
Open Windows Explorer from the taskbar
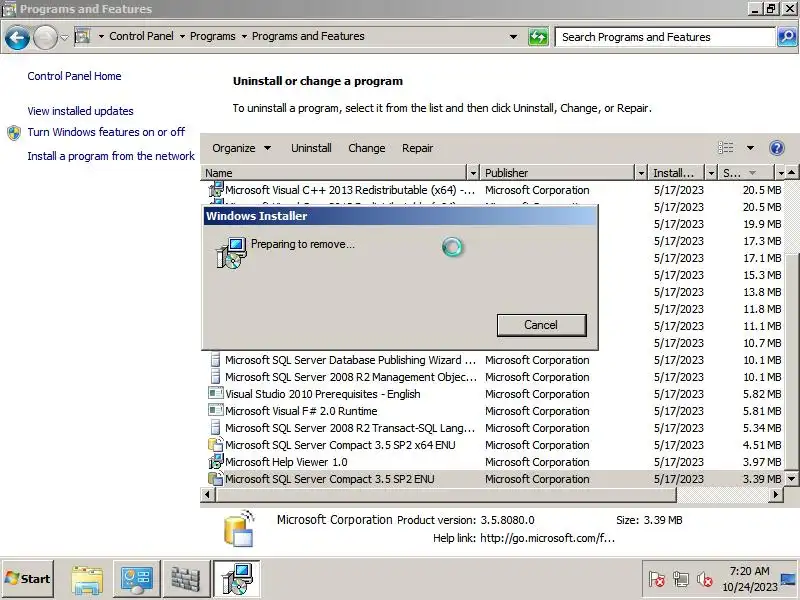click(x=87, y=579)
